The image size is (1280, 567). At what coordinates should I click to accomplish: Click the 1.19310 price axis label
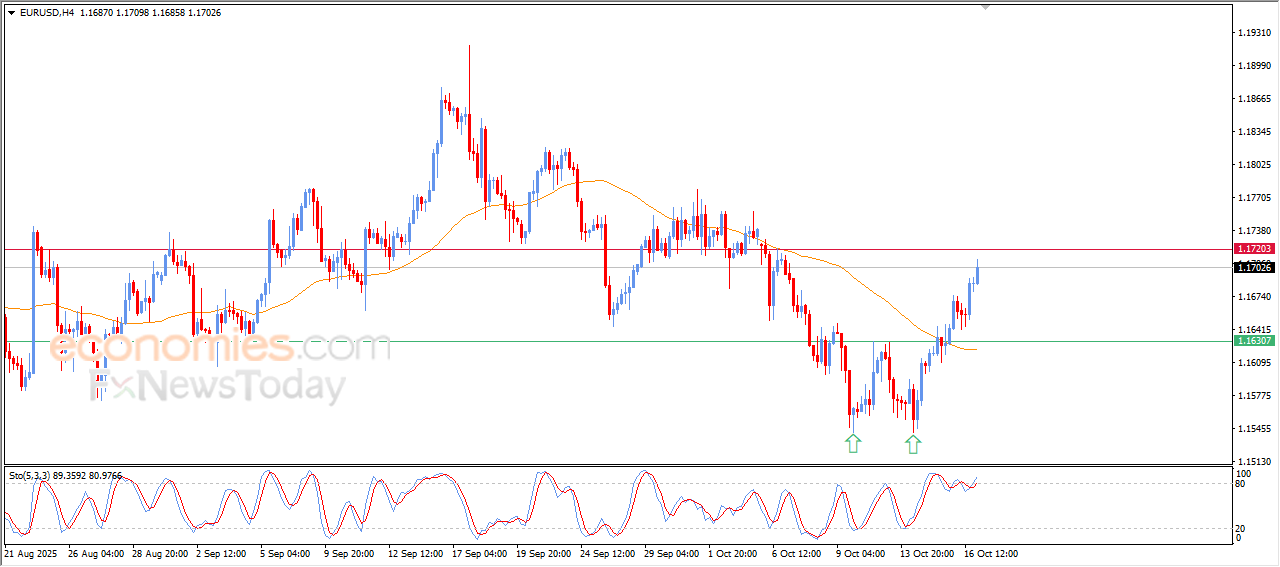tap(1254, 33)
